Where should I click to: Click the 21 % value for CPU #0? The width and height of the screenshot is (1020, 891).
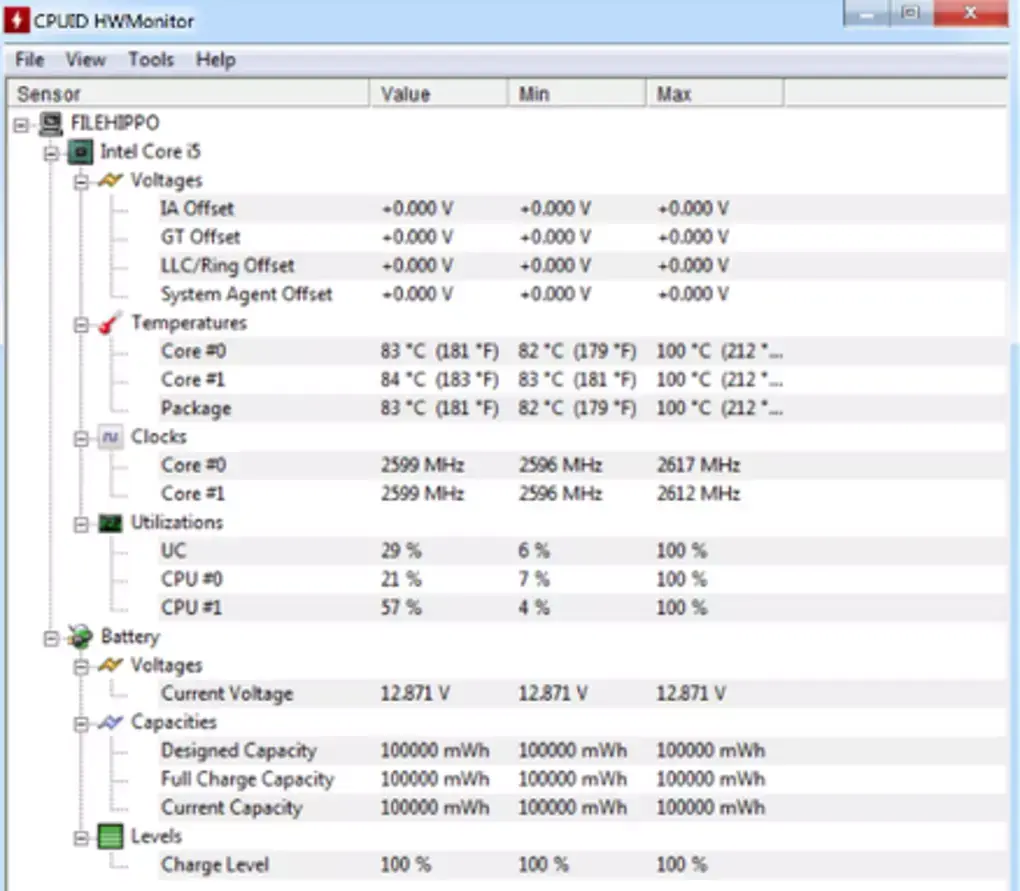401,579
